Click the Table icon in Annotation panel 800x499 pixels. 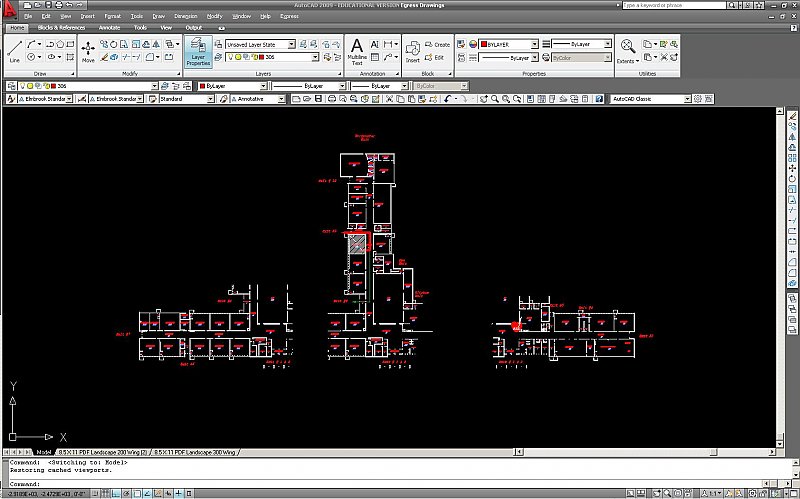(375, 57)
